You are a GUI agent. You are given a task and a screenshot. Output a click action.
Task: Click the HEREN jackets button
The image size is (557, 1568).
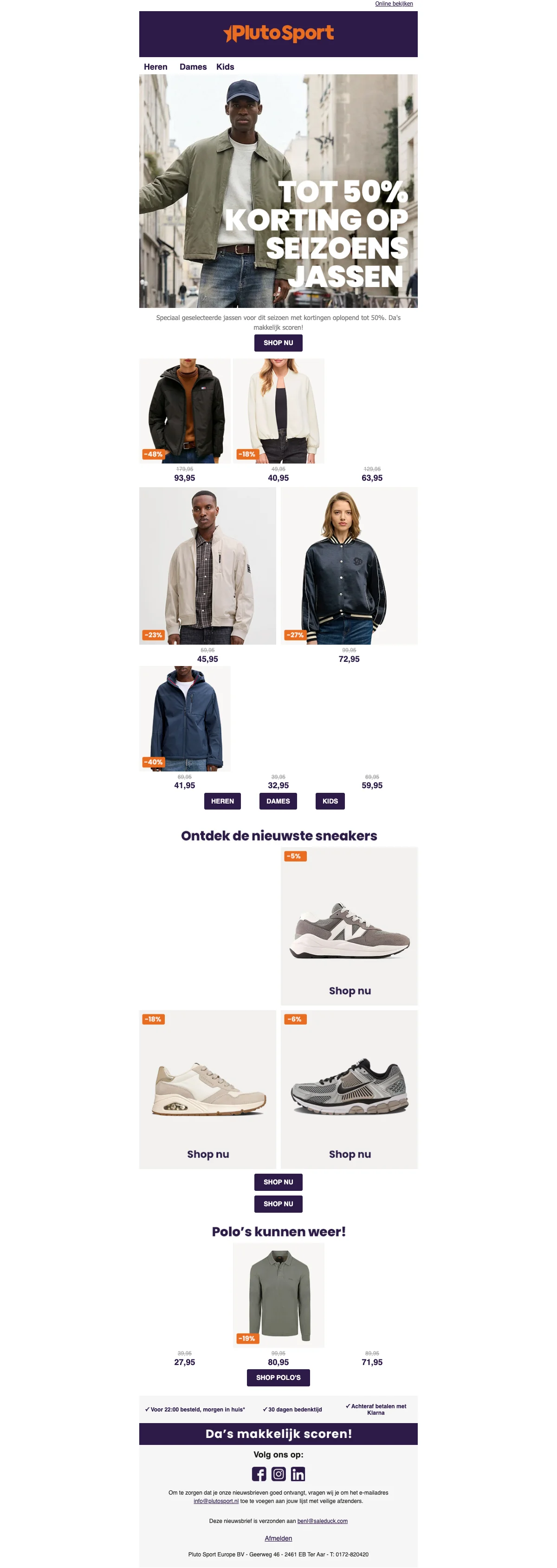[x=222, y=801]
